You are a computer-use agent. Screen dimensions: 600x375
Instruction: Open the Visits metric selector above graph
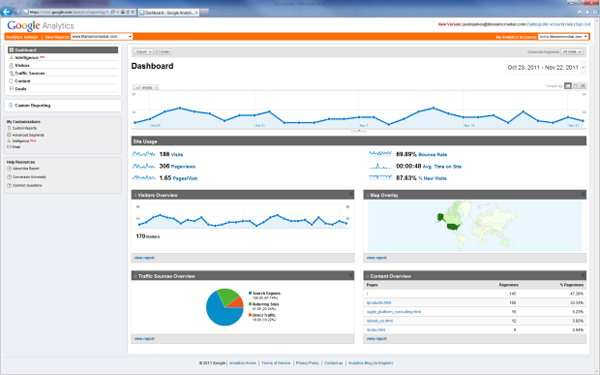146,87
